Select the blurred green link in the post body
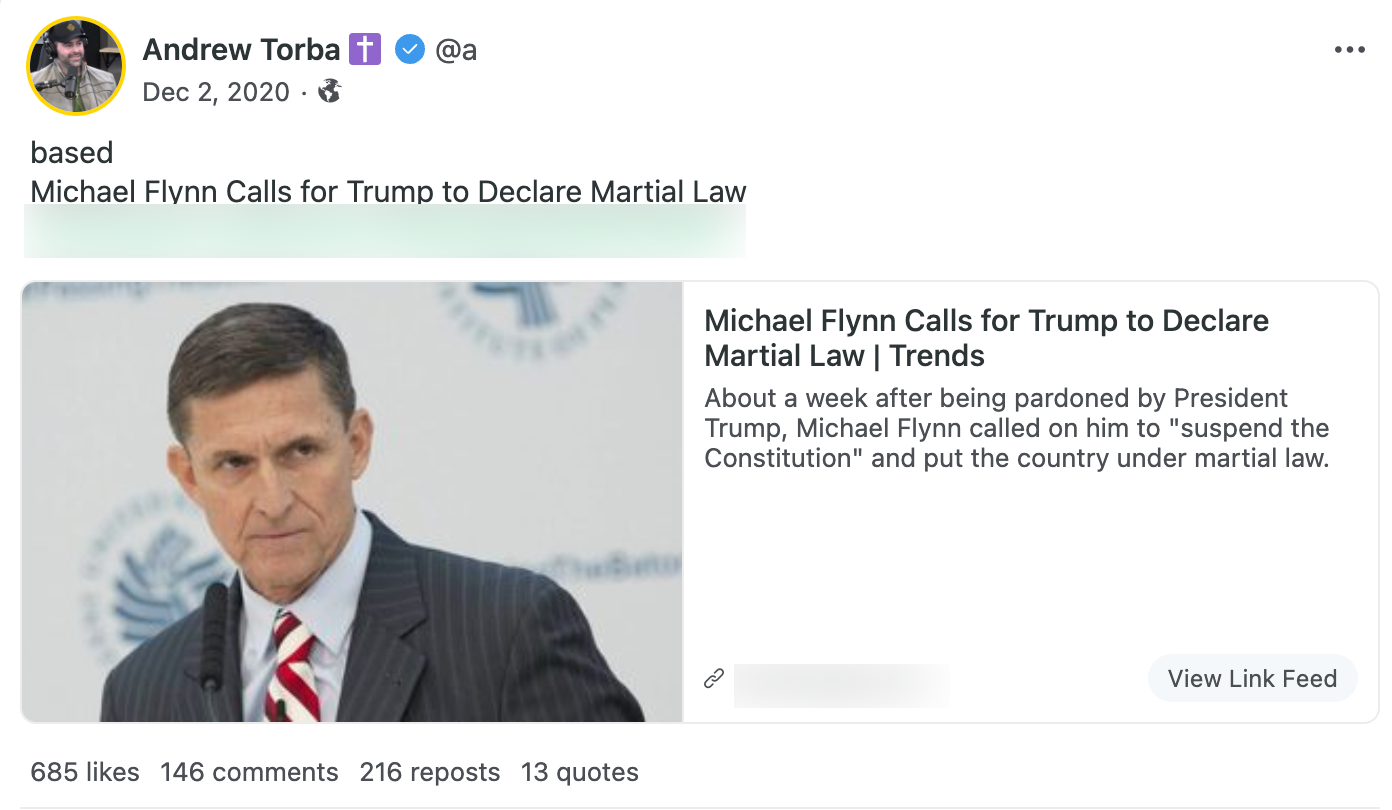Image resolution: width=1392 pixels, height=810 pixels. click(385, 230)
